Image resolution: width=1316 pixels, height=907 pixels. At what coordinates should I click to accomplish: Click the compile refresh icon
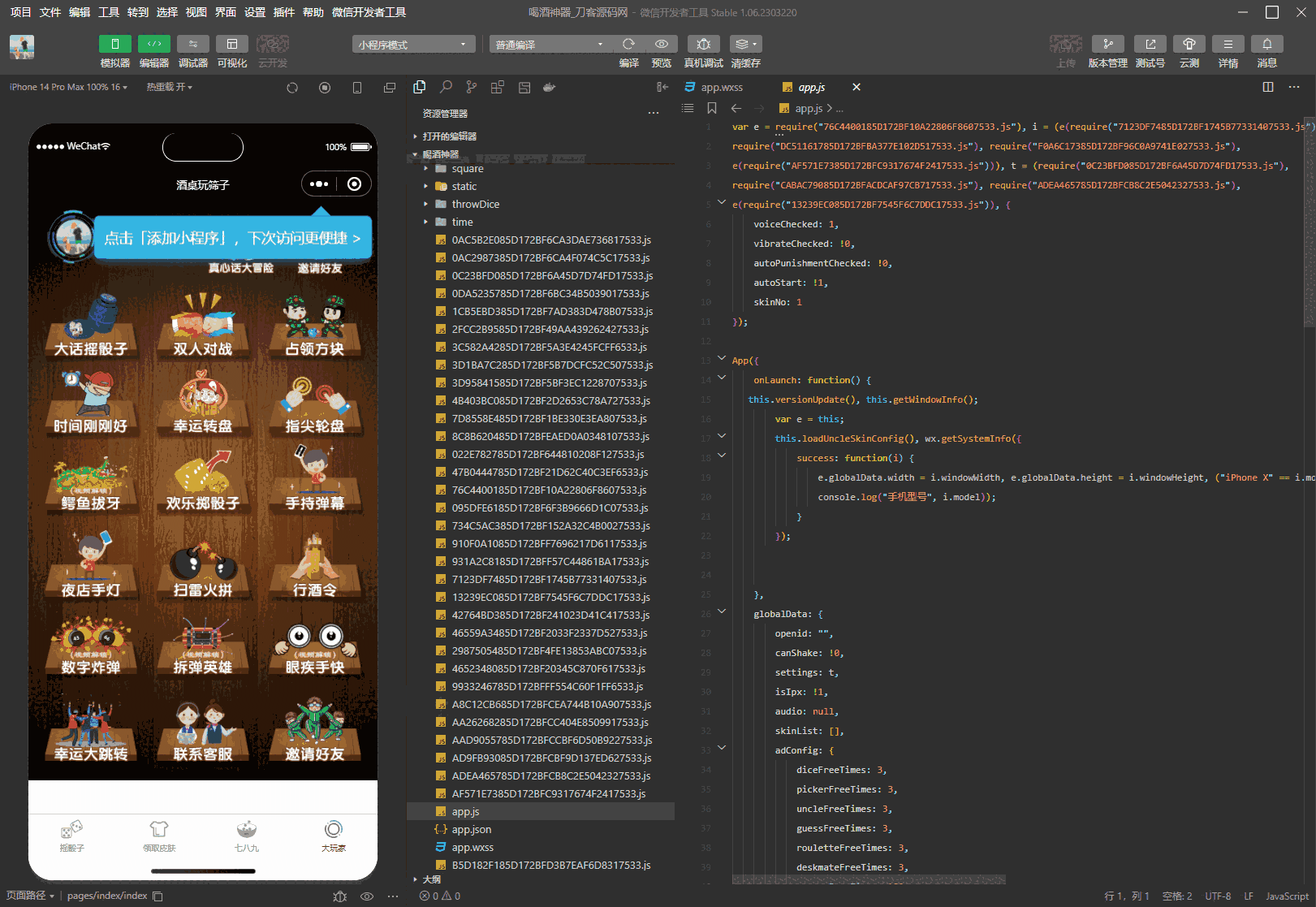pos(628,44)
